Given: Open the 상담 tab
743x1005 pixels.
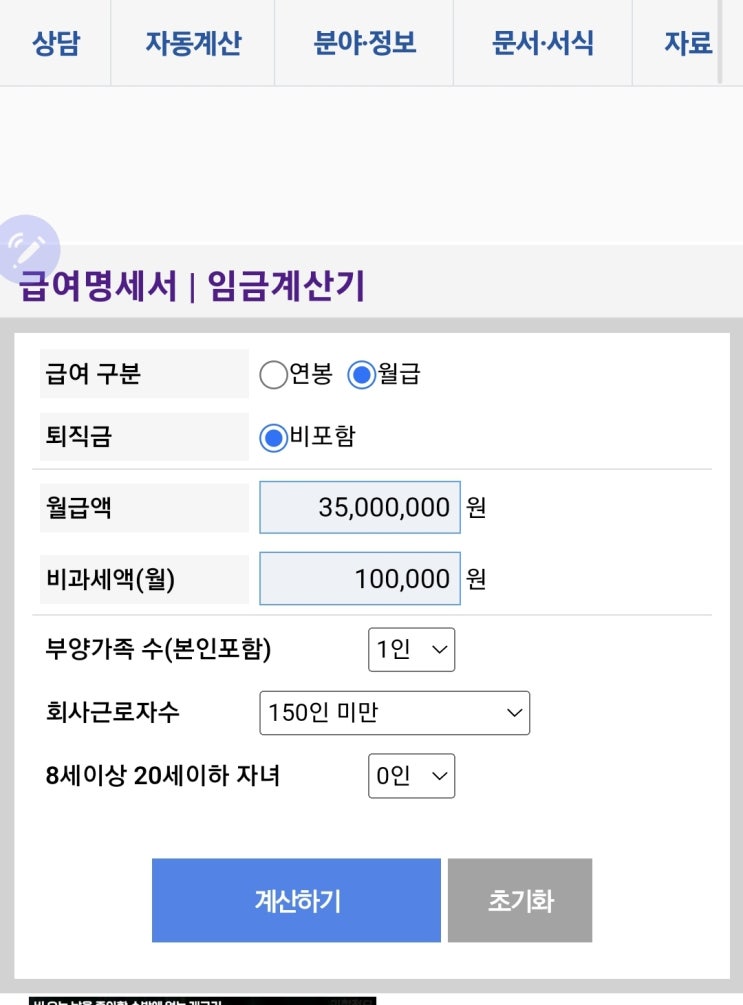Looking at the screenshot, I should pos(55,43).
